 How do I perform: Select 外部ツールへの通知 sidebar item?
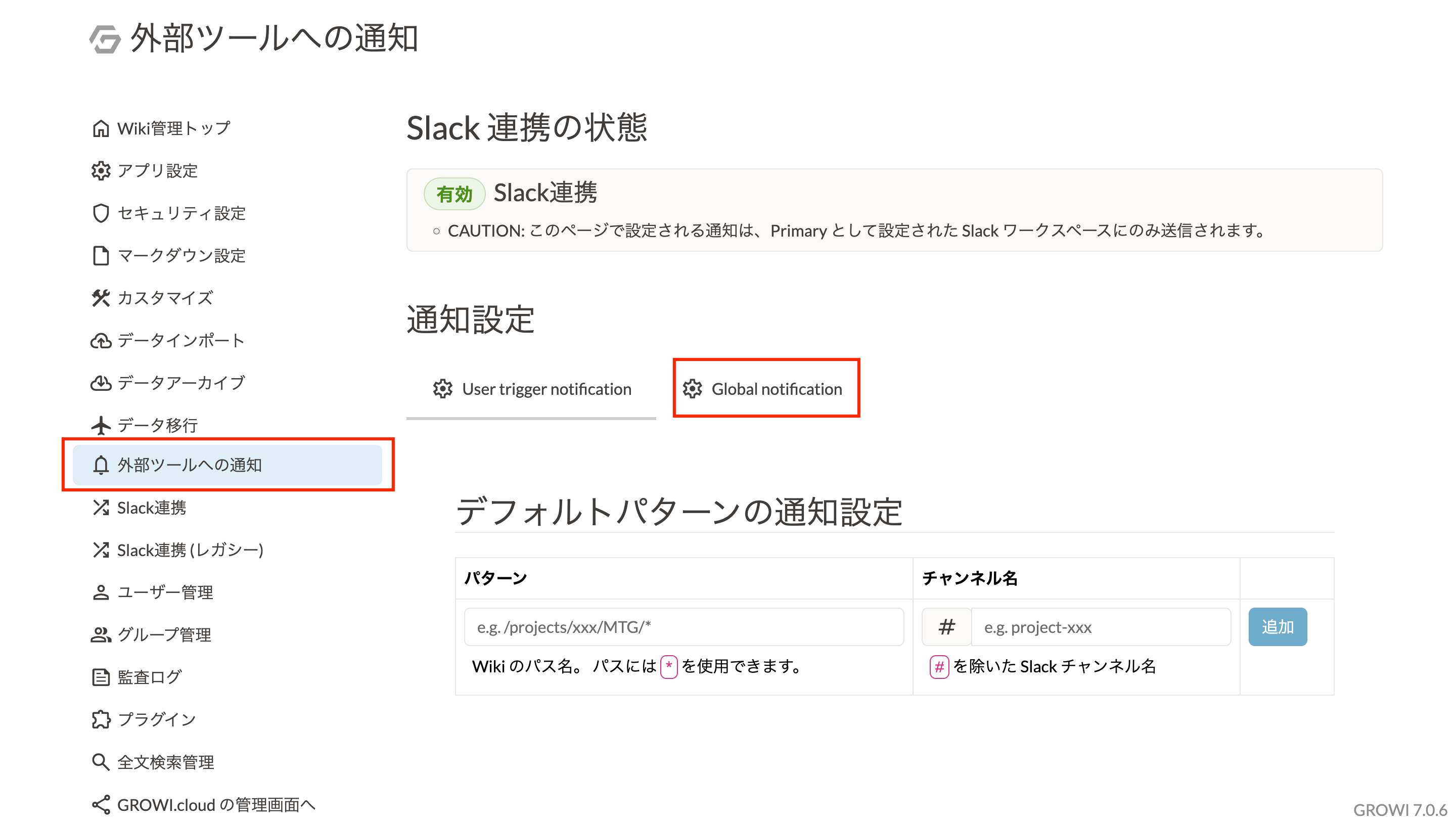[227, 465]
